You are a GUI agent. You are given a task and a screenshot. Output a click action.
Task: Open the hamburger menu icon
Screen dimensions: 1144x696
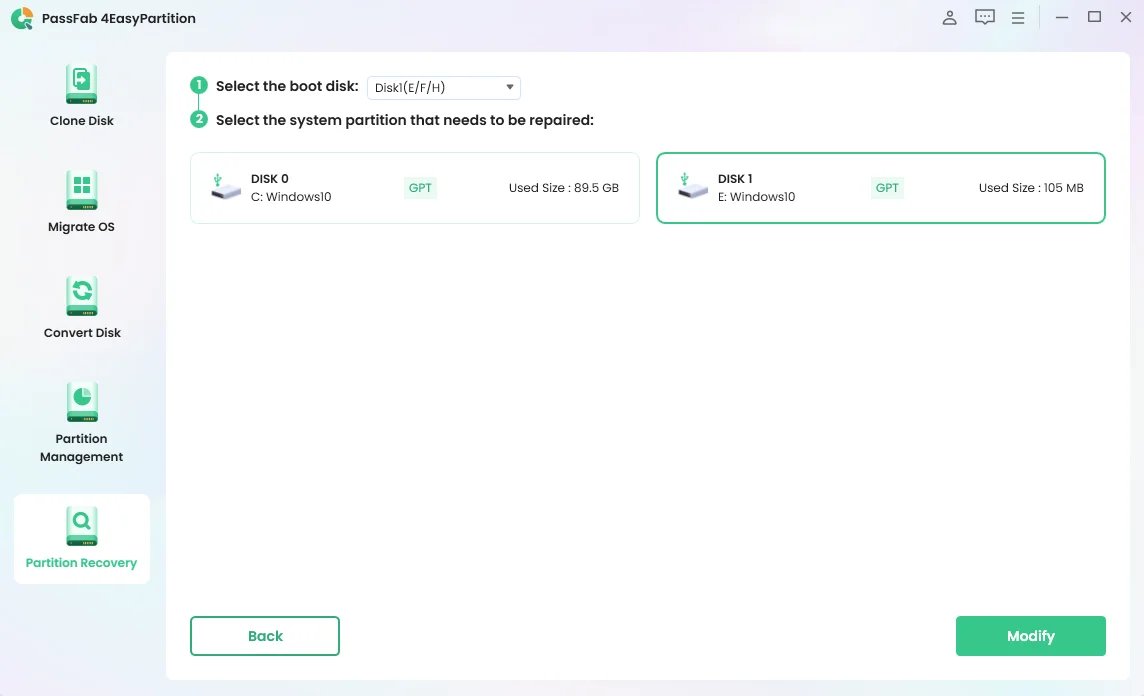(1018, 18)
